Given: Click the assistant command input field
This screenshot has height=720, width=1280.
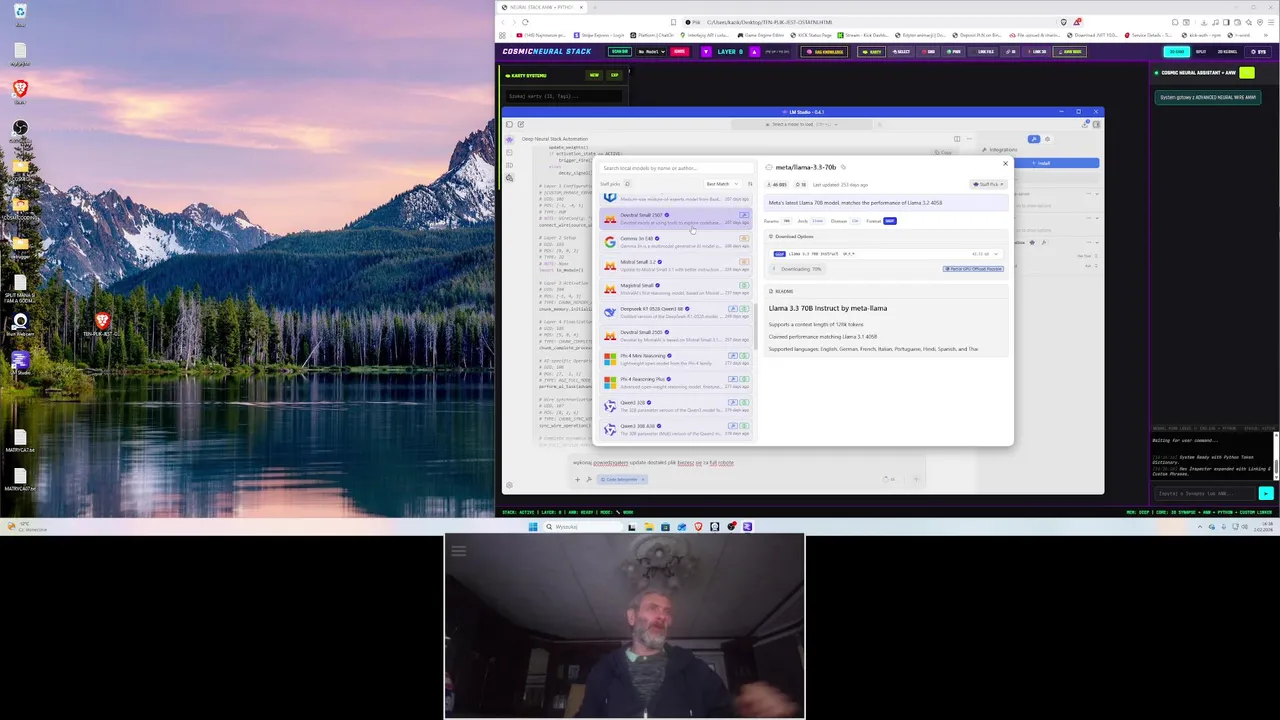Looking at the screenshot, I should pos(1205,493).
